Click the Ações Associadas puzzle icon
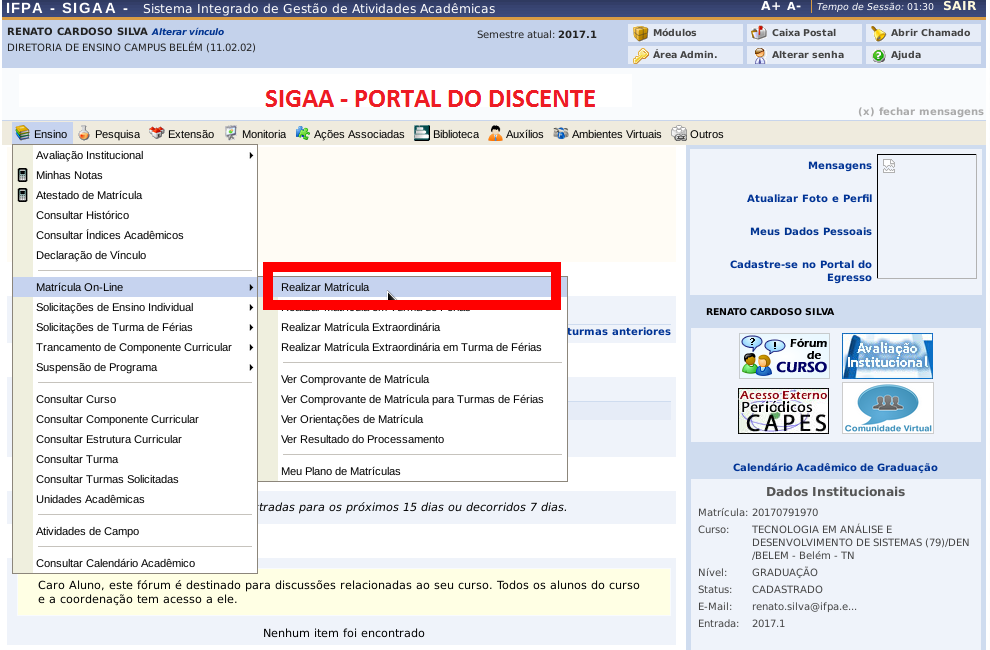This screenshot has width=990, height=650. (303, 133)
